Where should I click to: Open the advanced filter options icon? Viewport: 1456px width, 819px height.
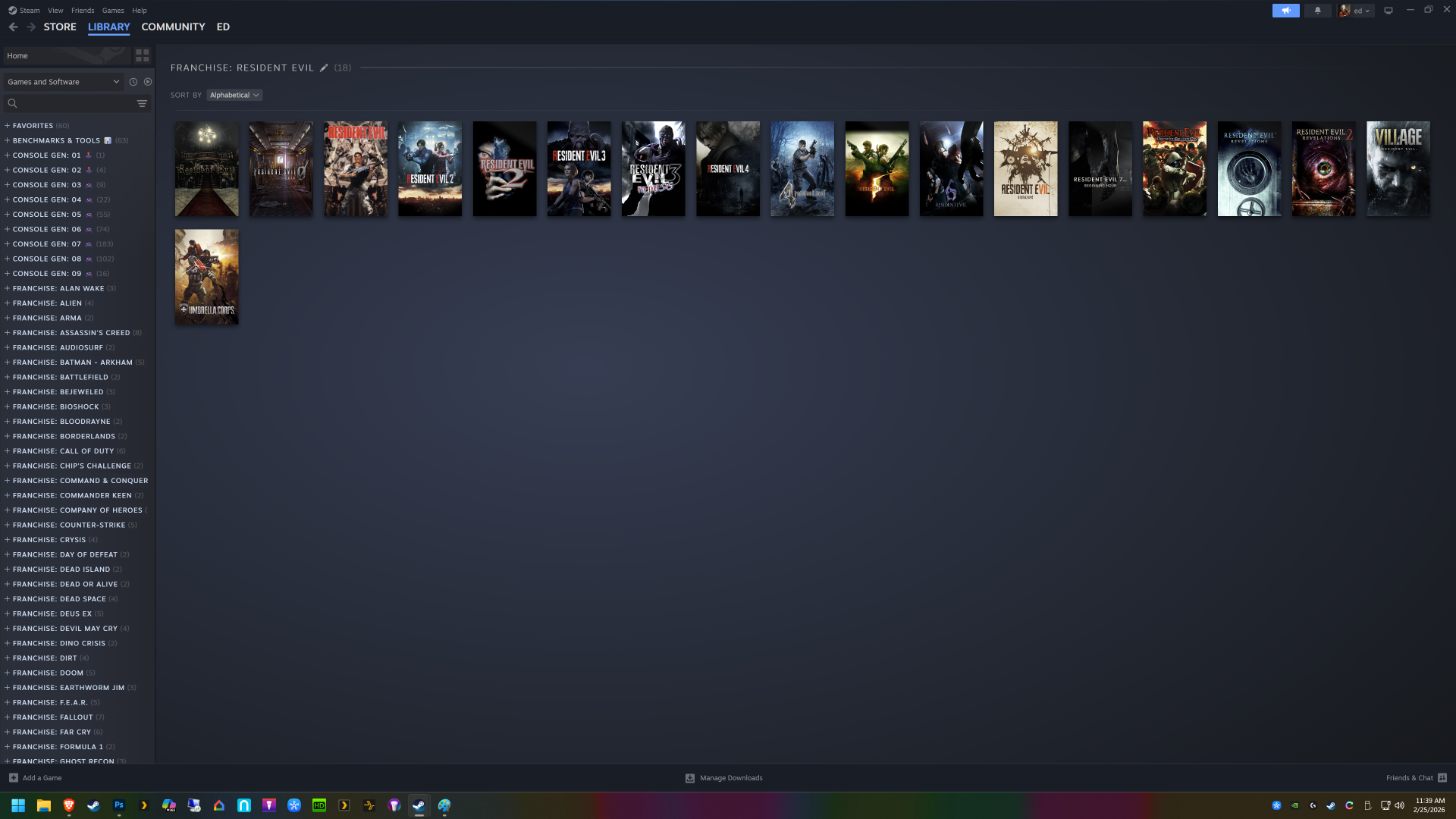pos(142,104)
